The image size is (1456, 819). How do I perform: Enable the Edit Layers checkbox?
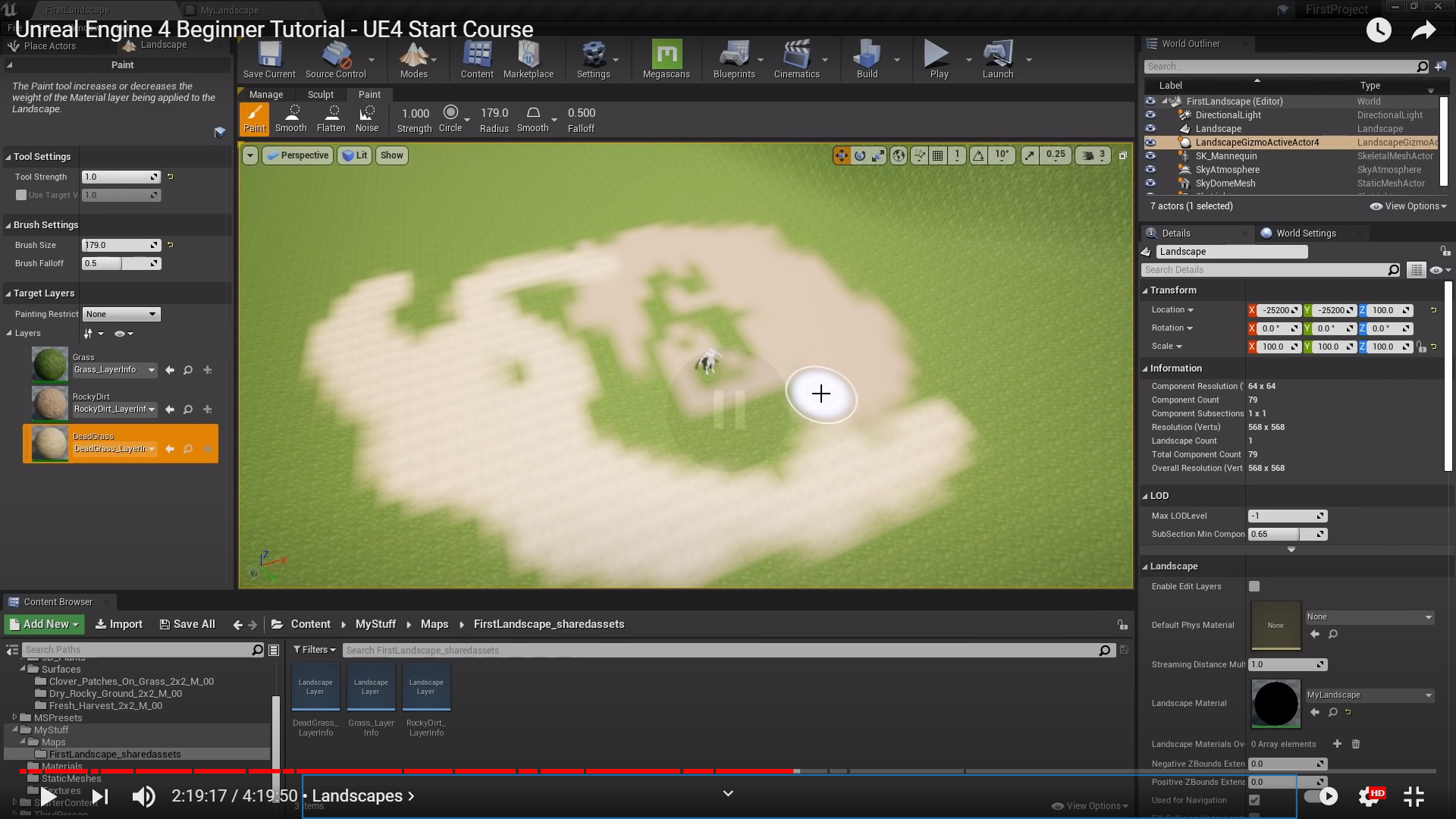(x=1254, y=586)
